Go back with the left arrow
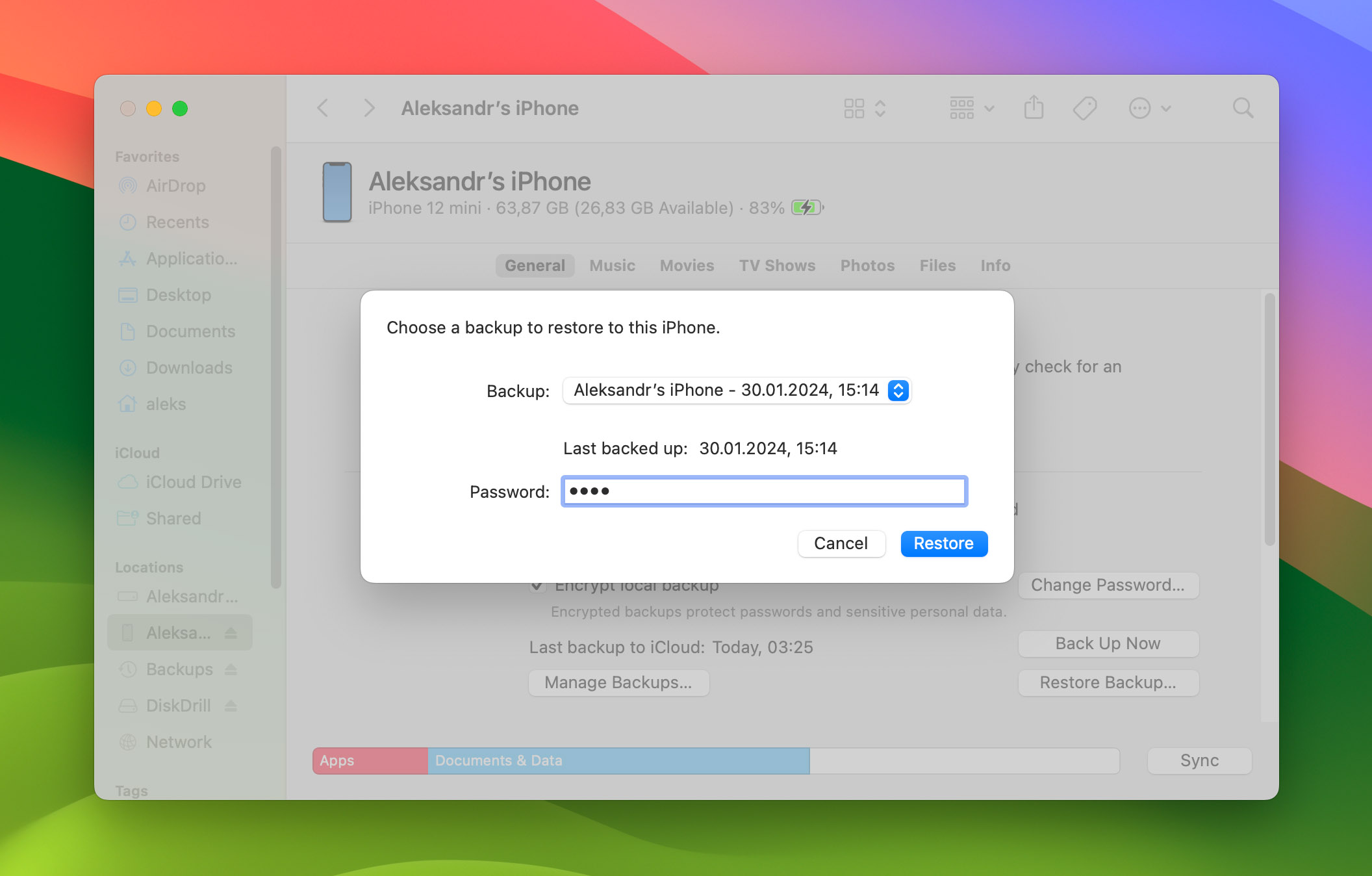 pyautogui.click(x=322, y=108)
